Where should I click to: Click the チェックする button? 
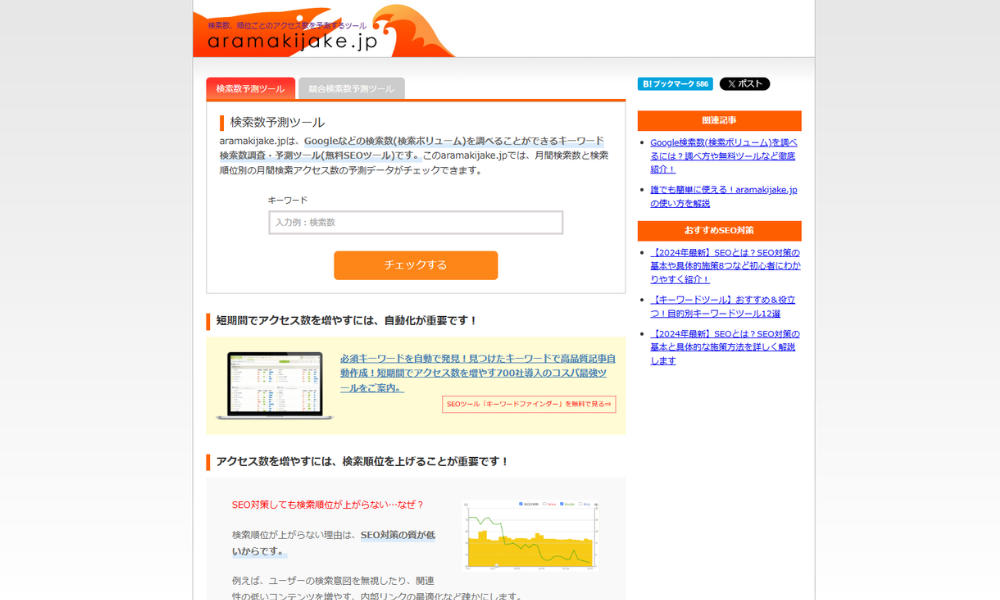point(415,266)
